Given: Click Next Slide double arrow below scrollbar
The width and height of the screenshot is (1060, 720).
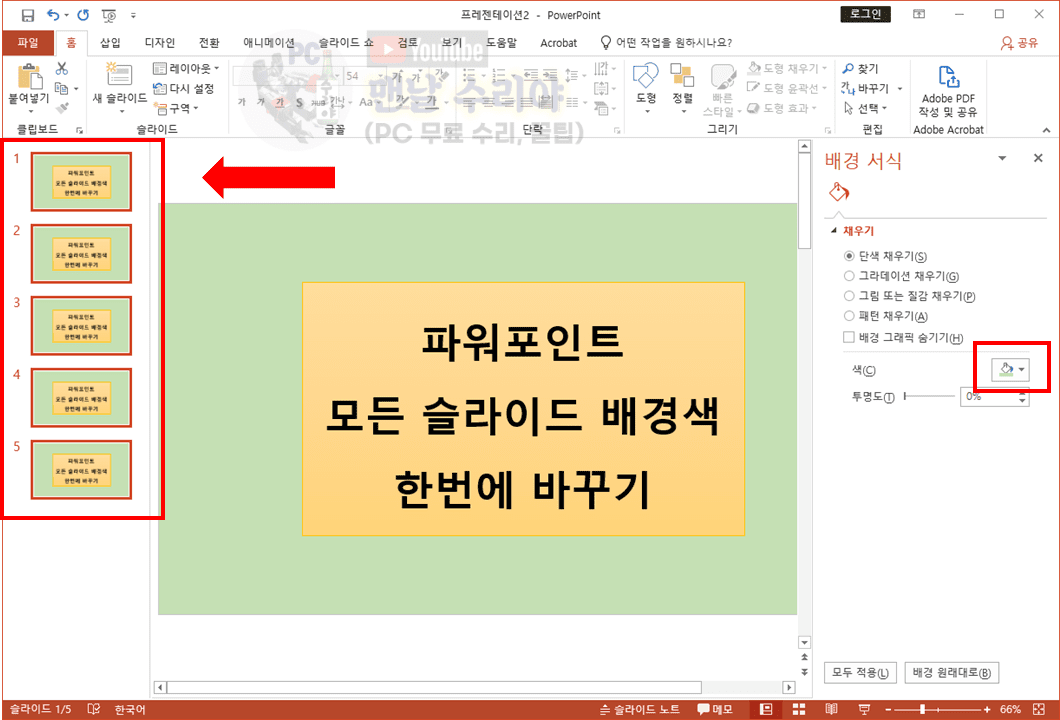Looking at the screenshot, I should (x=804, y=672).
